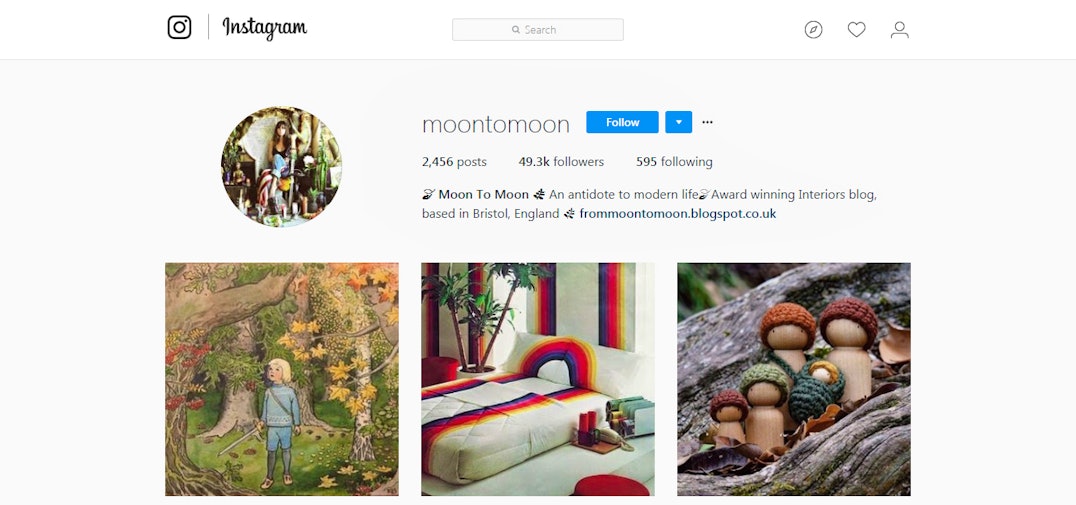1076x505 pixels.
Task: Click the moontomoon username heading
Action: (x=496, y=124)
